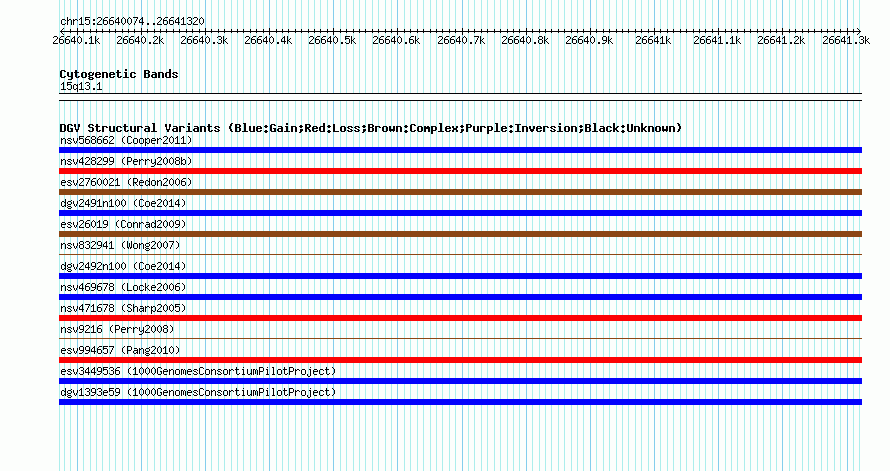Screen dimensions: 890x471
Task: Select the dgv2492n100 (Coe2014) blue bar
Action: tap(460, 276)
